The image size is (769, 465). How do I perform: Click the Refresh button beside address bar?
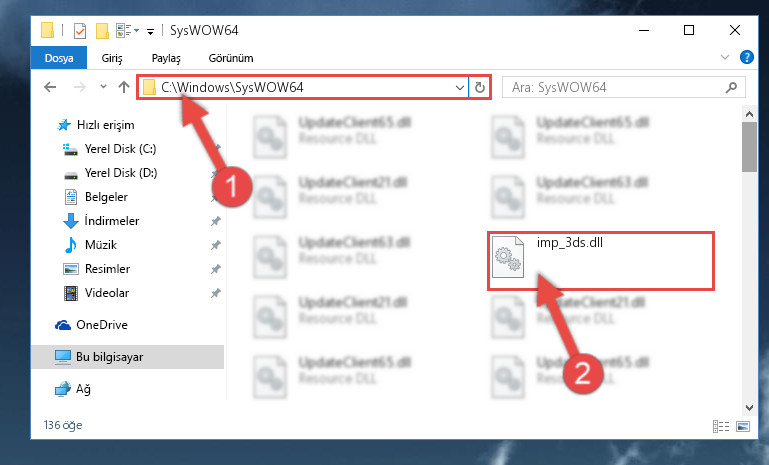tap(480, 87)
